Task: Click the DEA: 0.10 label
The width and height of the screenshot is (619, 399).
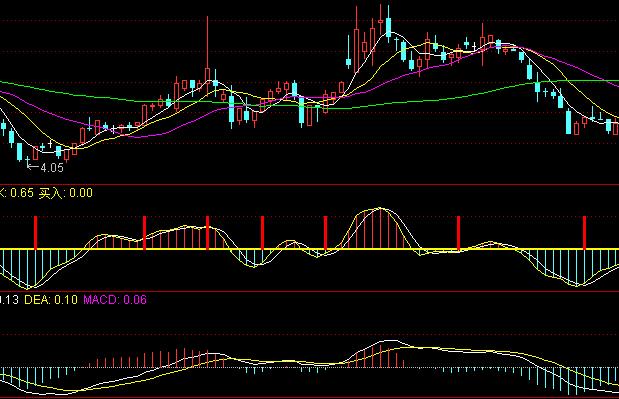Action: coord(51,300)
